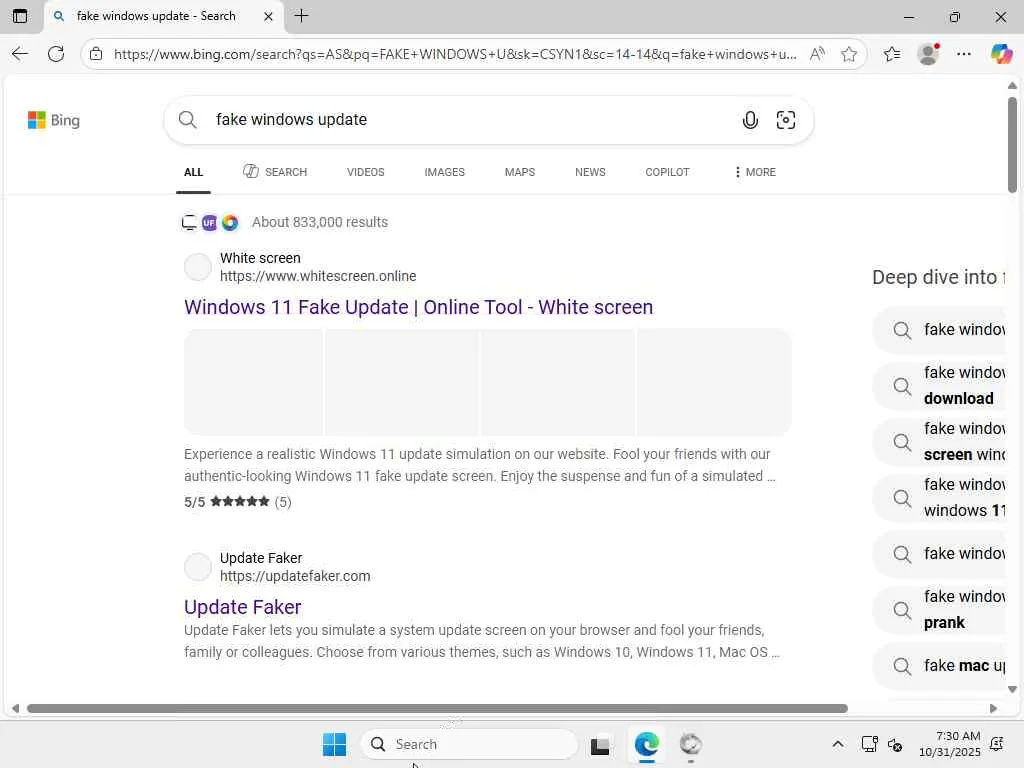
Task: Click the vertical scrollbar thumb
Action: (1012, 144)
